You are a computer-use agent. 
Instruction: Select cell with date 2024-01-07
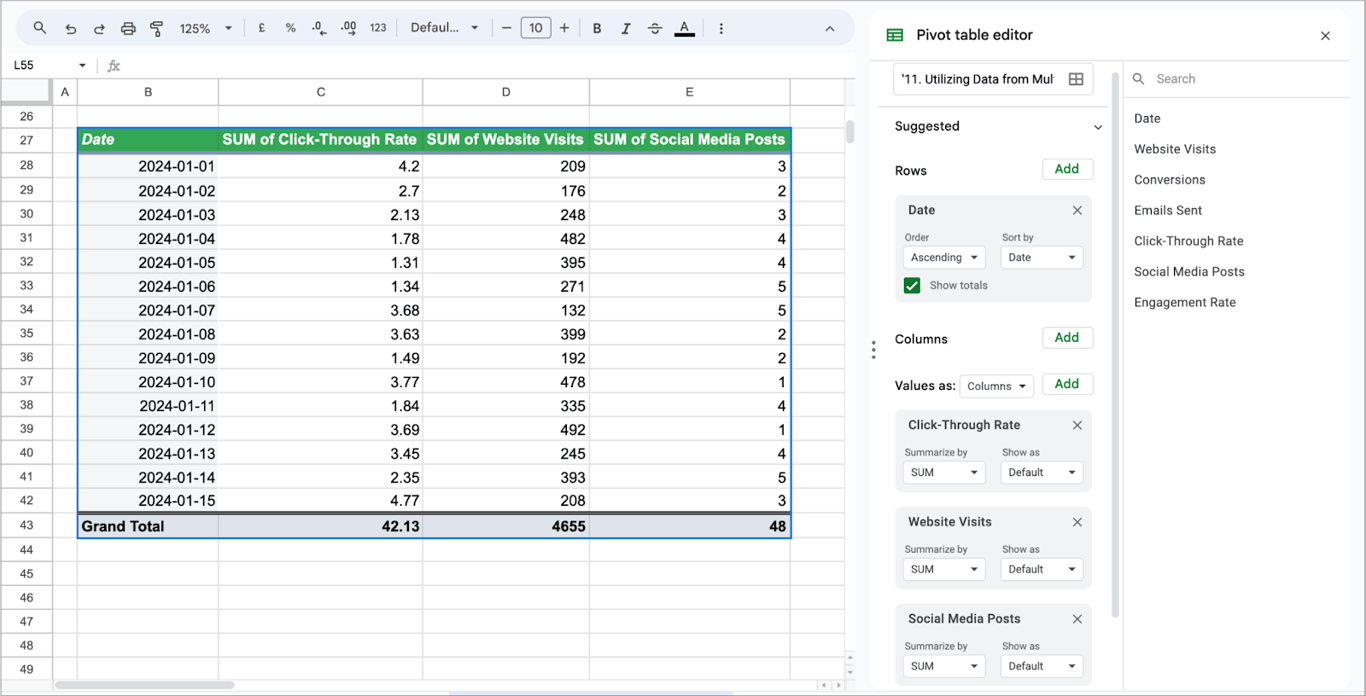tap(148, 310)
